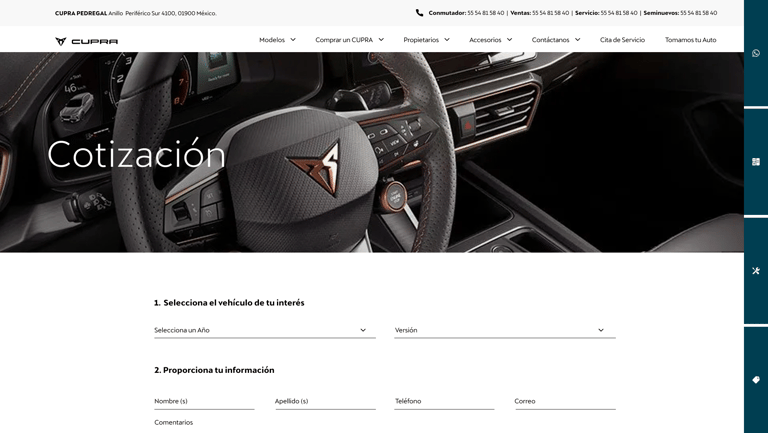This screenshot has height=433, width=768.
Task: Select the Correo email field
Action: [565, 401]
